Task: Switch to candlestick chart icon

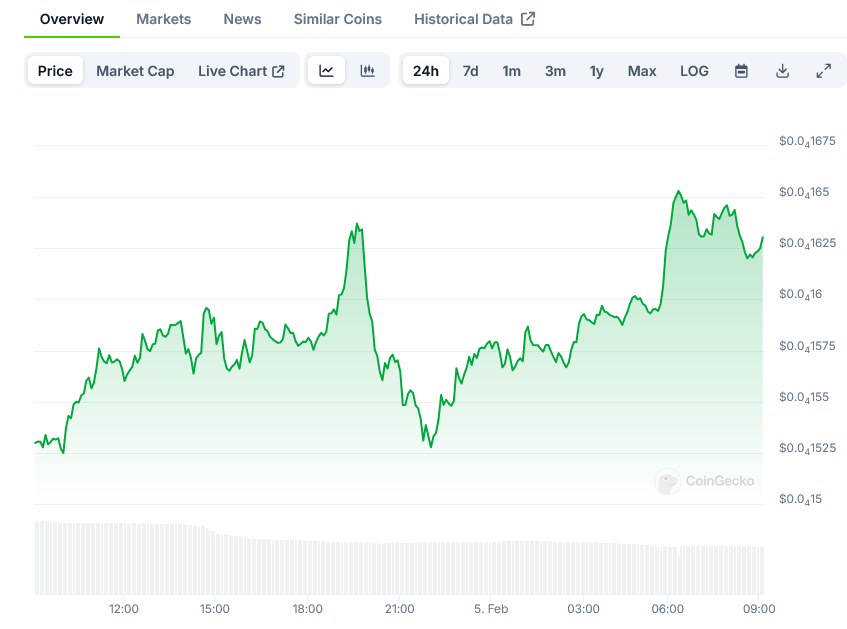Action: (368, 71)
